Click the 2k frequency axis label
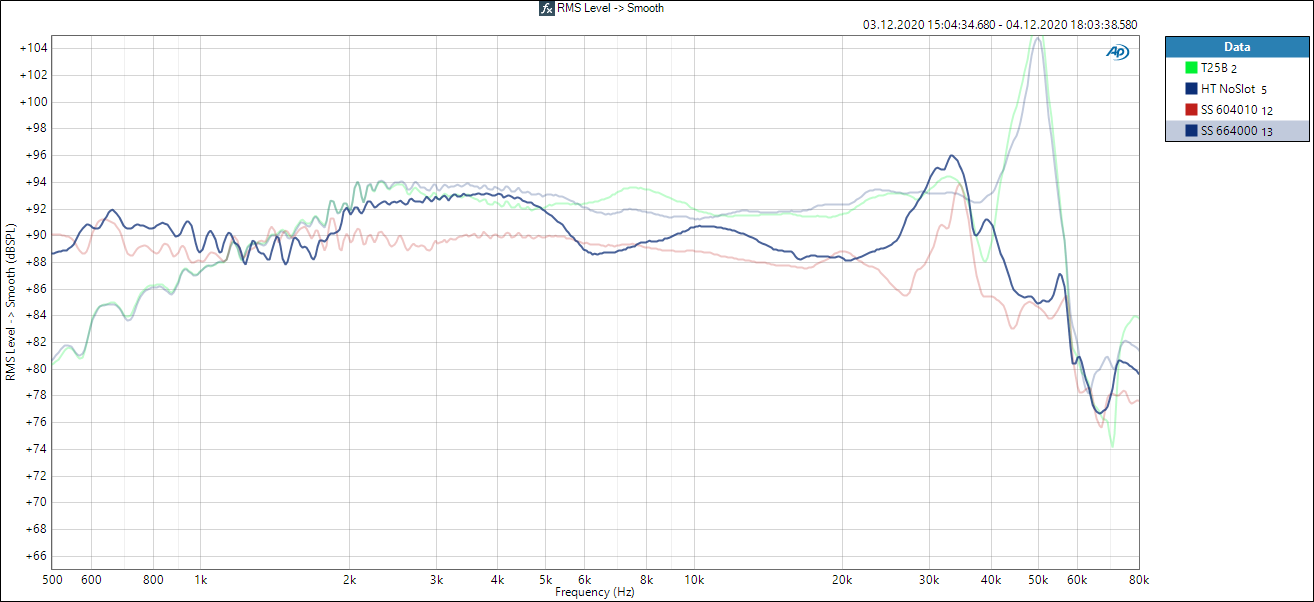1314x602 pixels. (349, 580)
